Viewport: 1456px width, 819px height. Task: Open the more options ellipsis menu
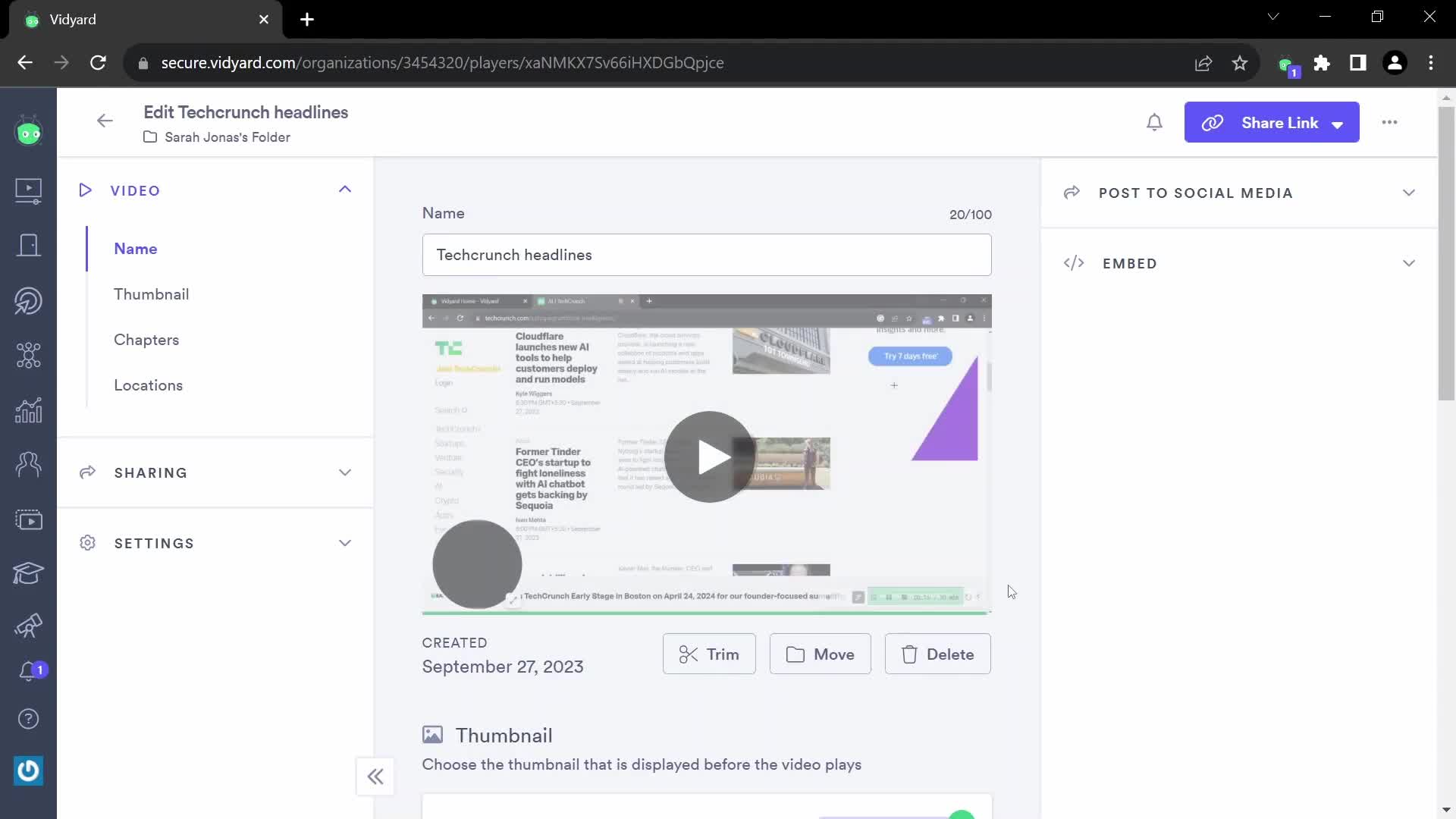tap(1389, 122)
